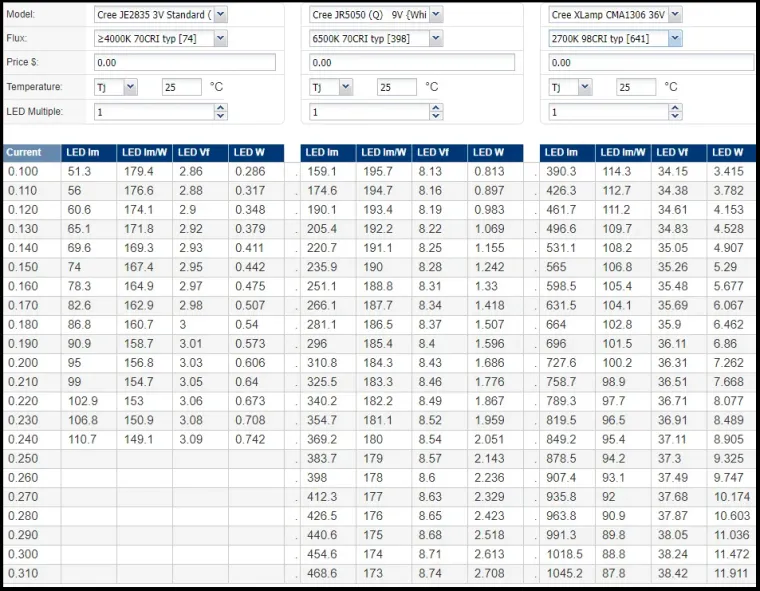The height and width of the screenshot is (591, 760).
Task: Click the XLamp CMA1306 Price $ field
Action: (650, 62)
